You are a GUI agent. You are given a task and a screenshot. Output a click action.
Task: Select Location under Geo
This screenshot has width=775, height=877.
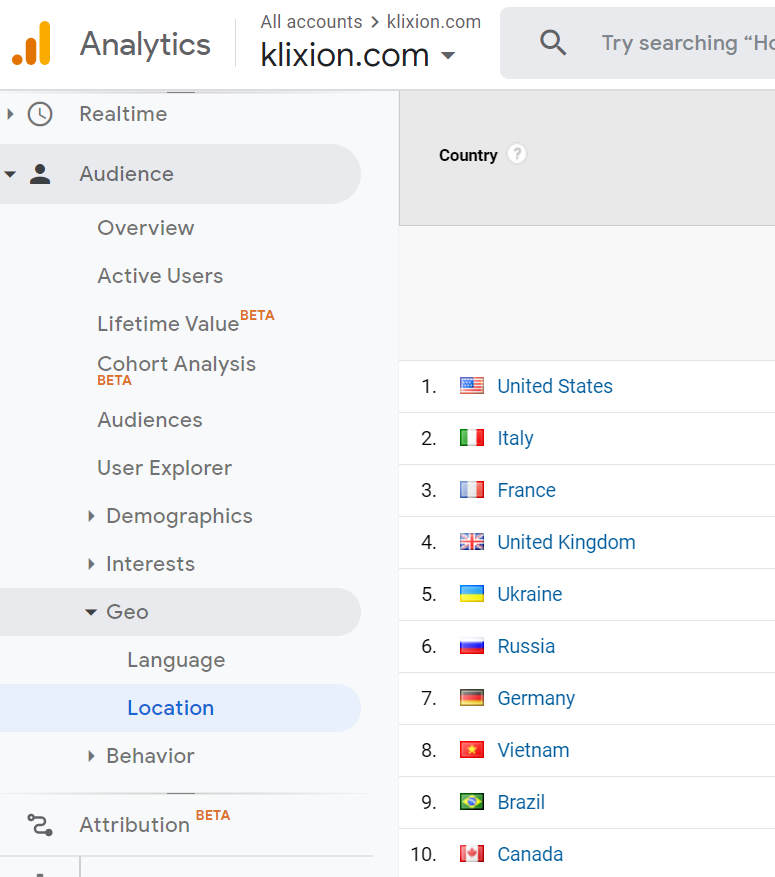(x=171, y=708)
